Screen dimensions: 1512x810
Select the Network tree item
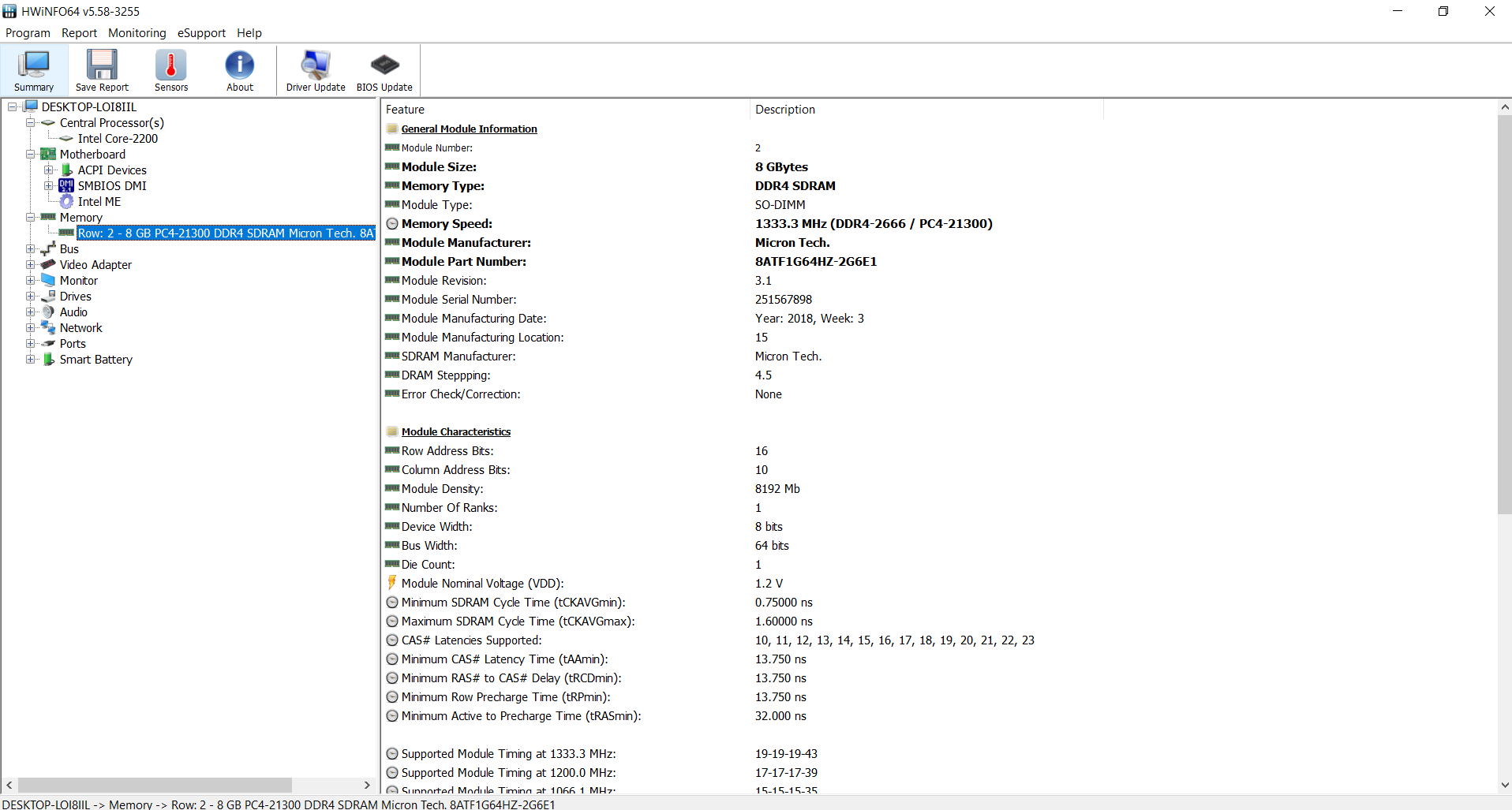(x=80, y=327)
